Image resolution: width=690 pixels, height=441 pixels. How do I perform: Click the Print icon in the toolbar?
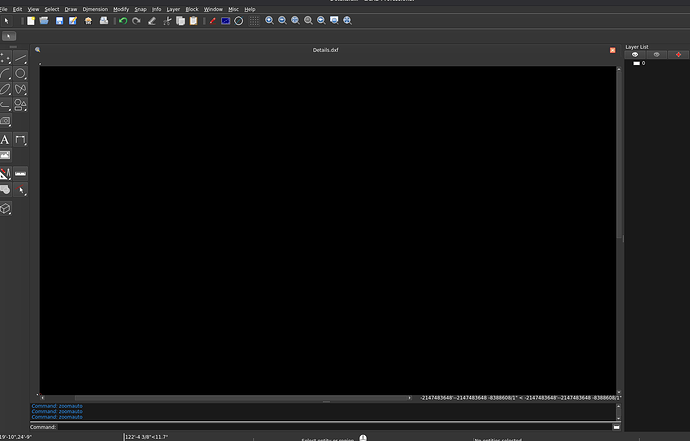point(104,21)
